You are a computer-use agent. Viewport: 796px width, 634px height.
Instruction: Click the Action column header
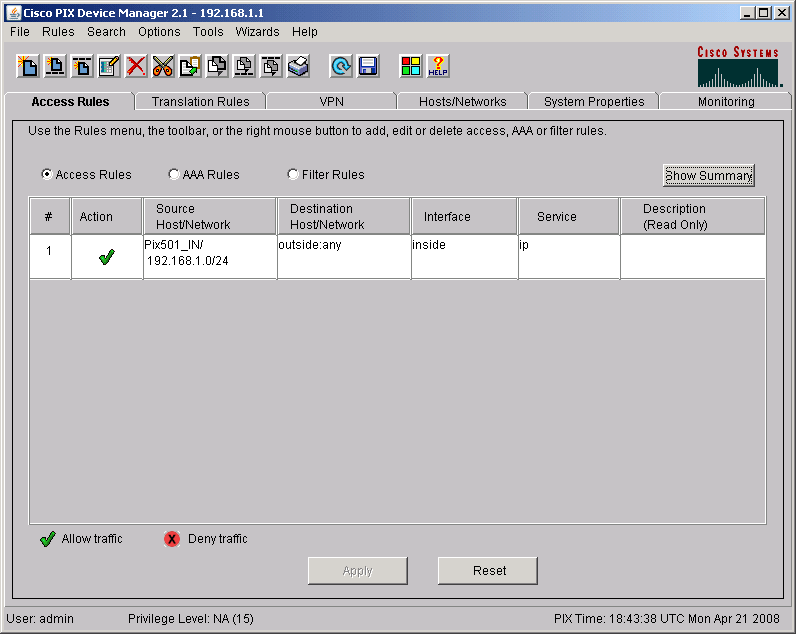[107, 216]
